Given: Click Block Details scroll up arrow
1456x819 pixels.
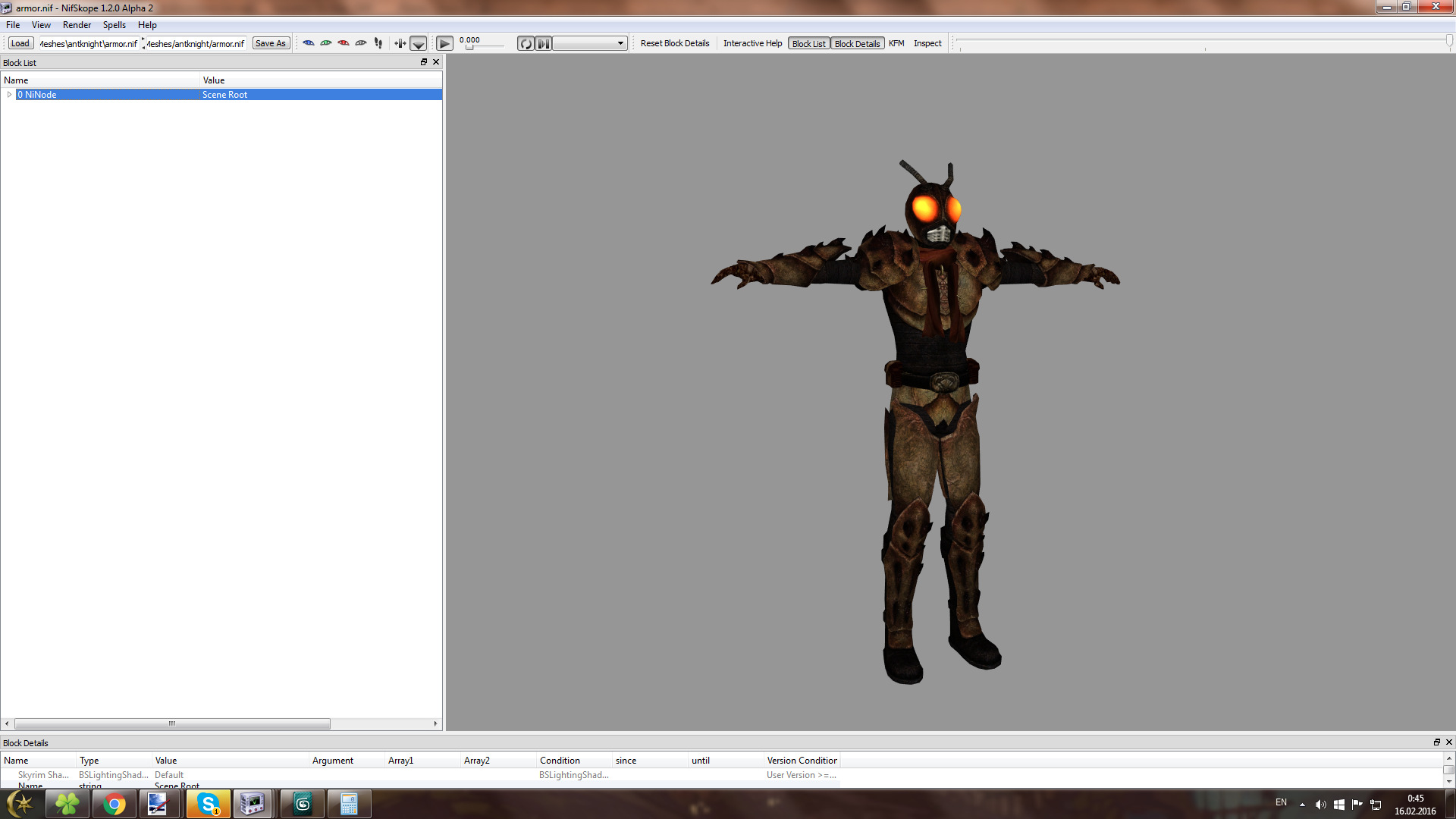Looking at the screenshot, I should (x=1448, y=758).
